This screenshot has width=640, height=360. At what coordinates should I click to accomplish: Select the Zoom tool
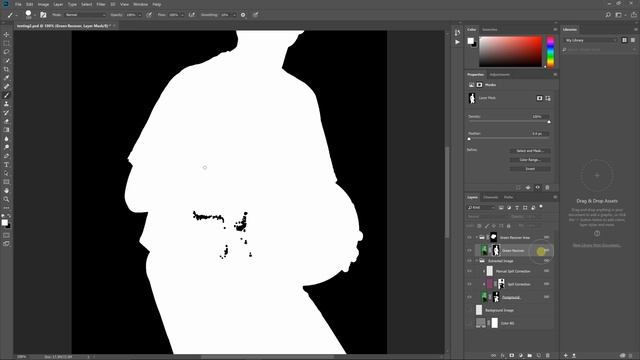[6, 199]
